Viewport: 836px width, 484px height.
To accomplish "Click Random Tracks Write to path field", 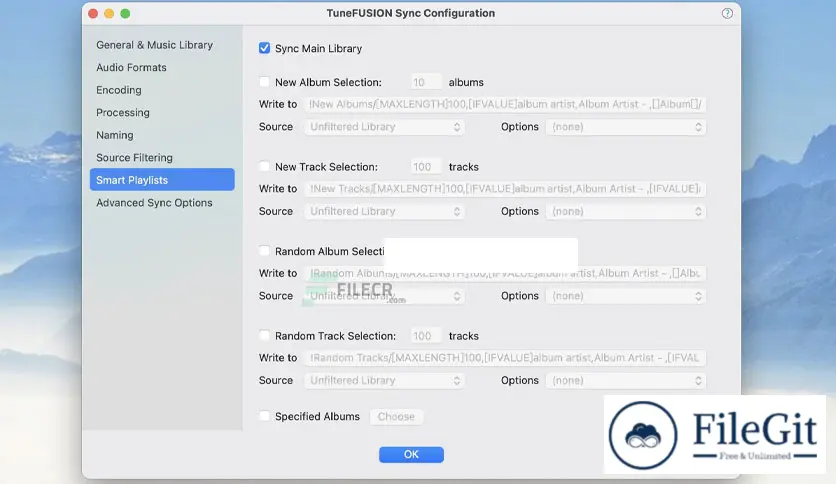I will [x=505, y=358].
